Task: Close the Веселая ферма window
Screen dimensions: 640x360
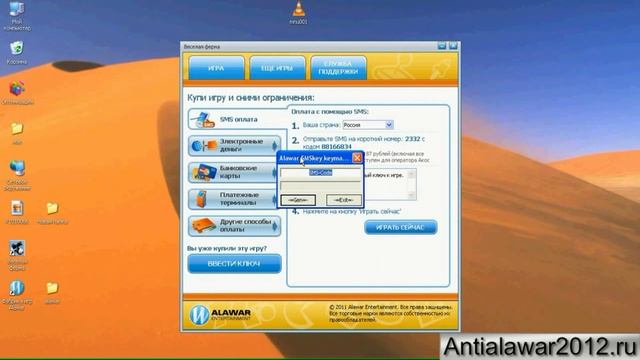Action: point(453,46)
